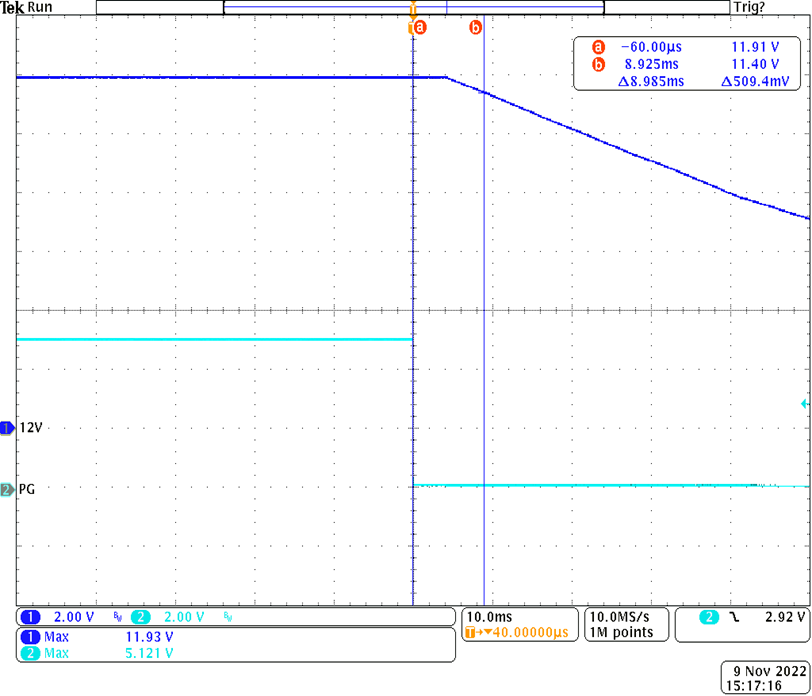Click the cursor a icon in readout box
The height and width of the screenshot is (696, 812).
coord(598,47)
